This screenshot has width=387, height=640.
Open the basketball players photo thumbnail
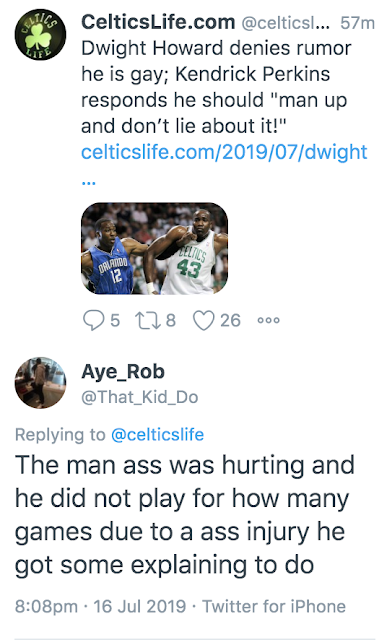(x=154, y=249)
